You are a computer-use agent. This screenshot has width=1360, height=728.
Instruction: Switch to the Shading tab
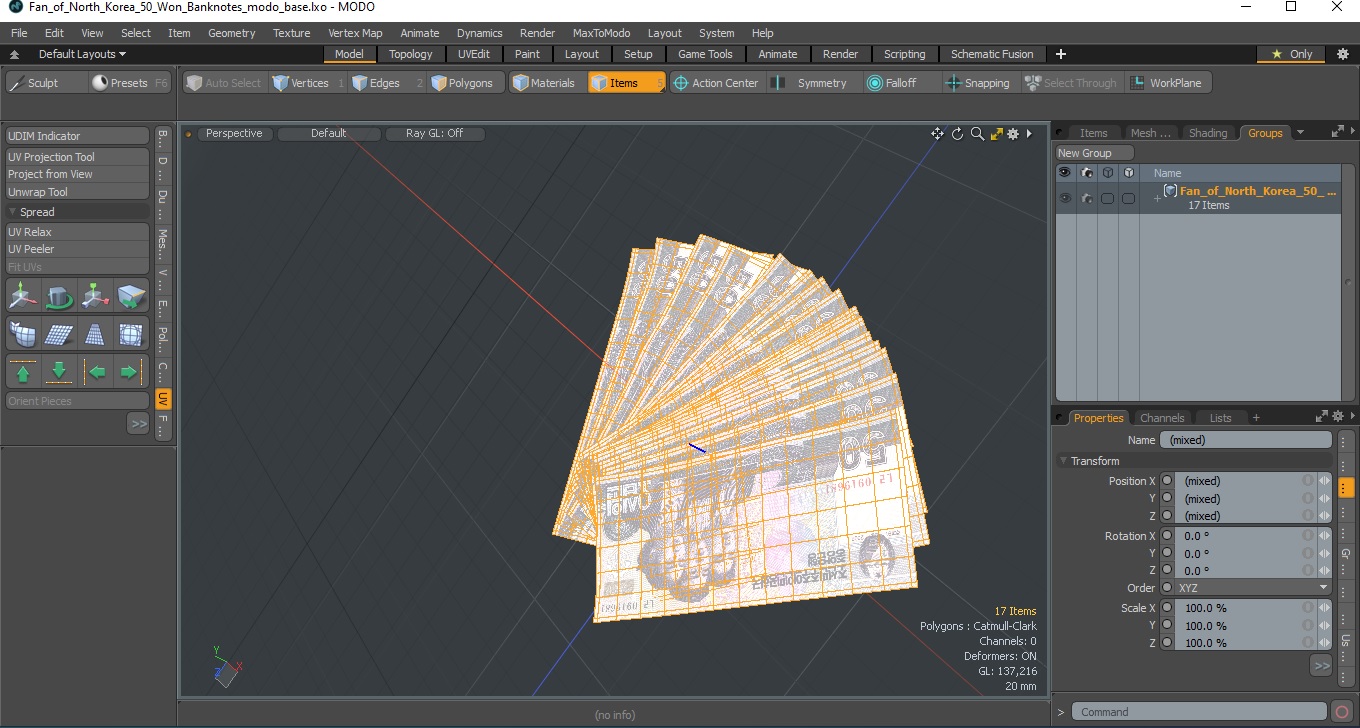point(1207,133)
